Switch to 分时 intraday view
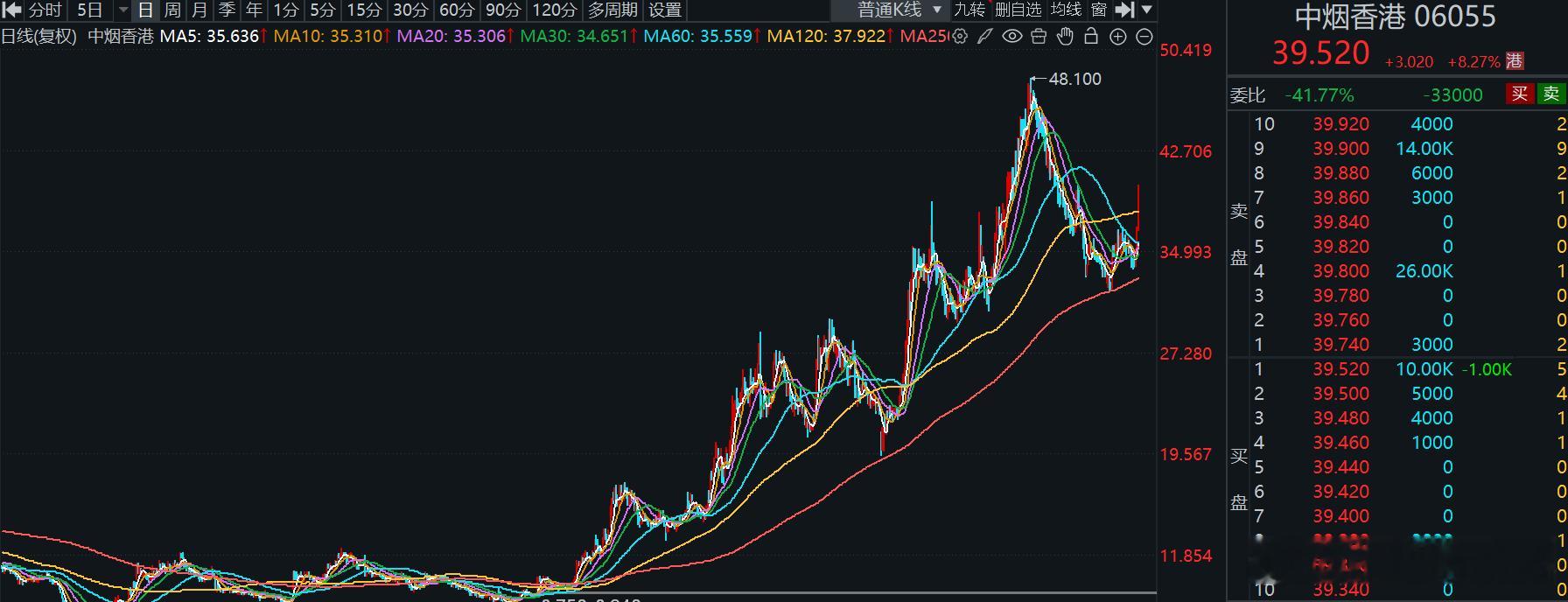The image size is (1568, 602). (45, 10)
